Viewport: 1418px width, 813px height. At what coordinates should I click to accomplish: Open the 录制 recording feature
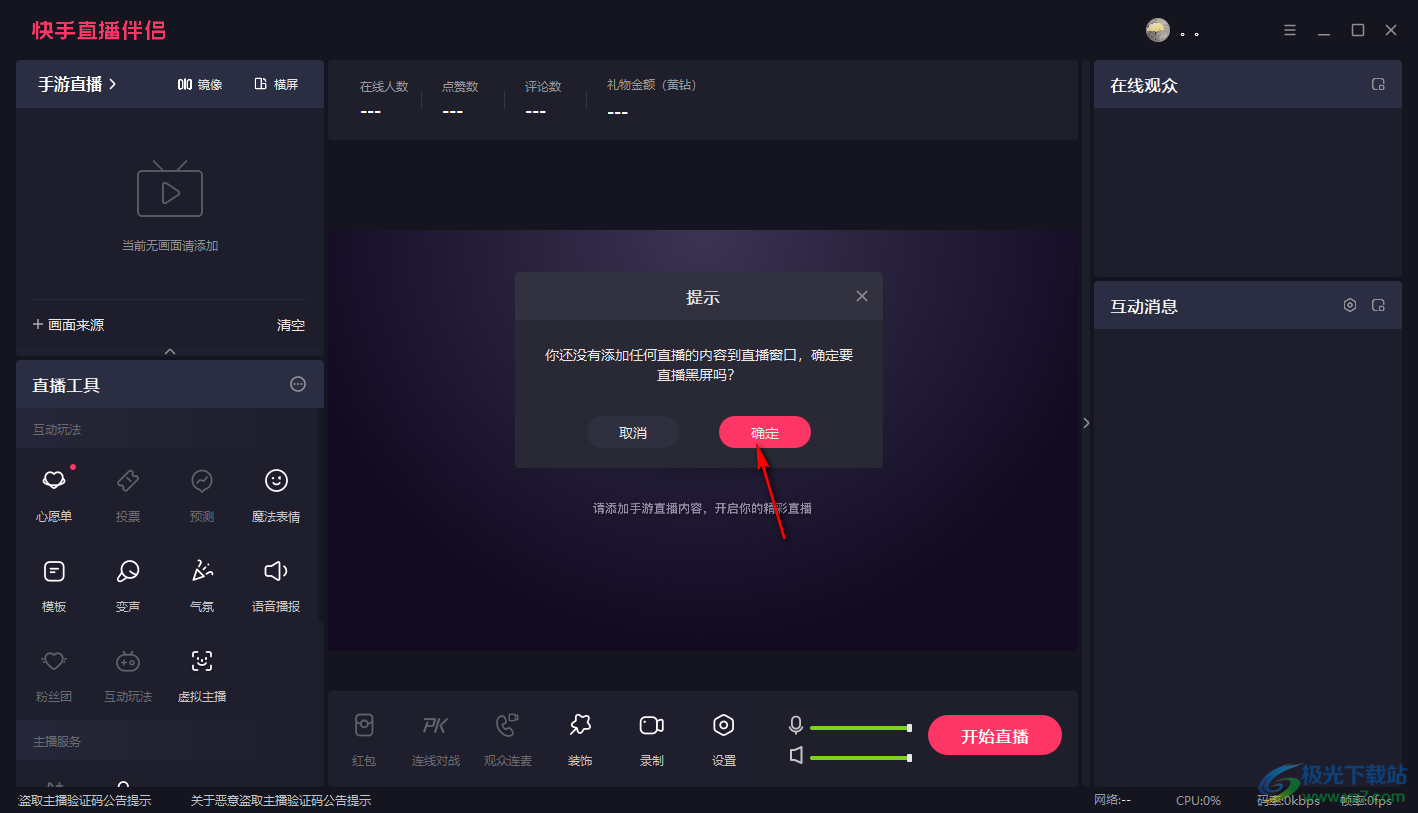click(652, 740)
